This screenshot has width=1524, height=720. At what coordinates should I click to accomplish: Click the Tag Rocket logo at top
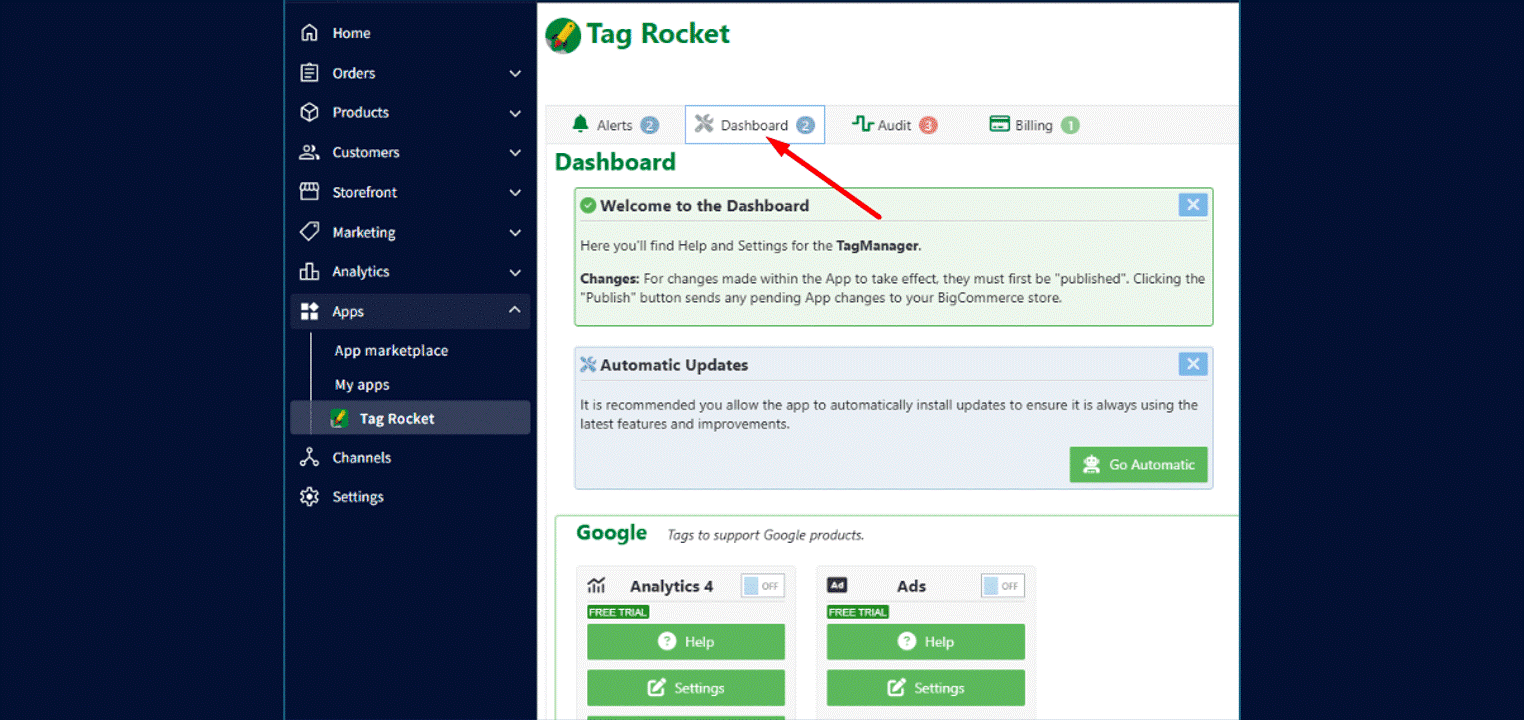tap(563, 35)
